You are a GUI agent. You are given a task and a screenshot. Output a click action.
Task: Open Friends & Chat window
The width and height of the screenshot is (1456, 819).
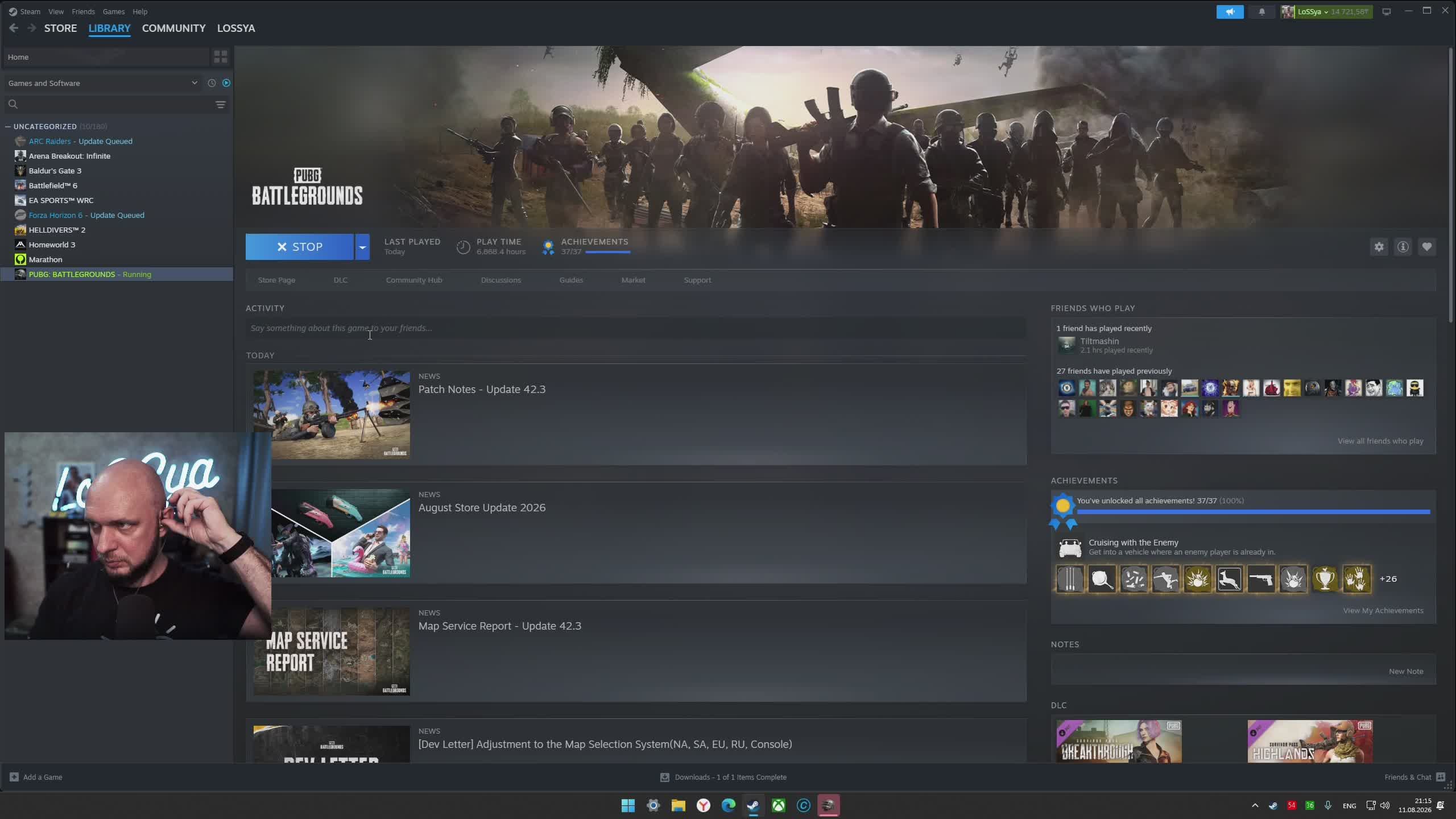tap(1414, 777)
